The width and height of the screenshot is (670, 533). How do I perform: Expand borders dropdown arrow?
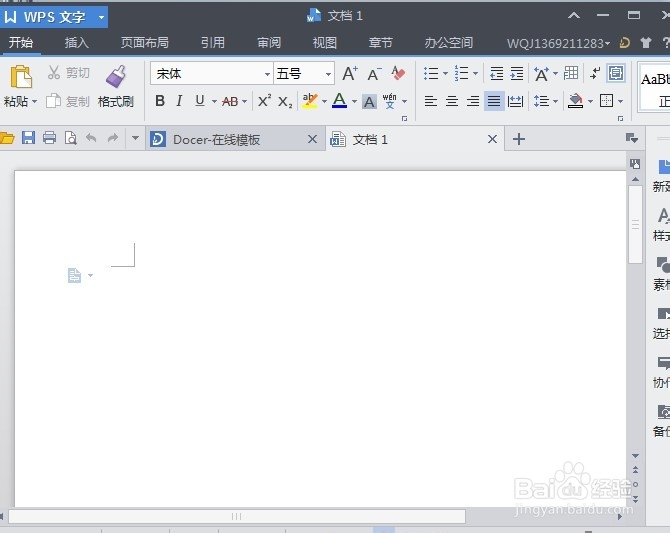[620, 102]
